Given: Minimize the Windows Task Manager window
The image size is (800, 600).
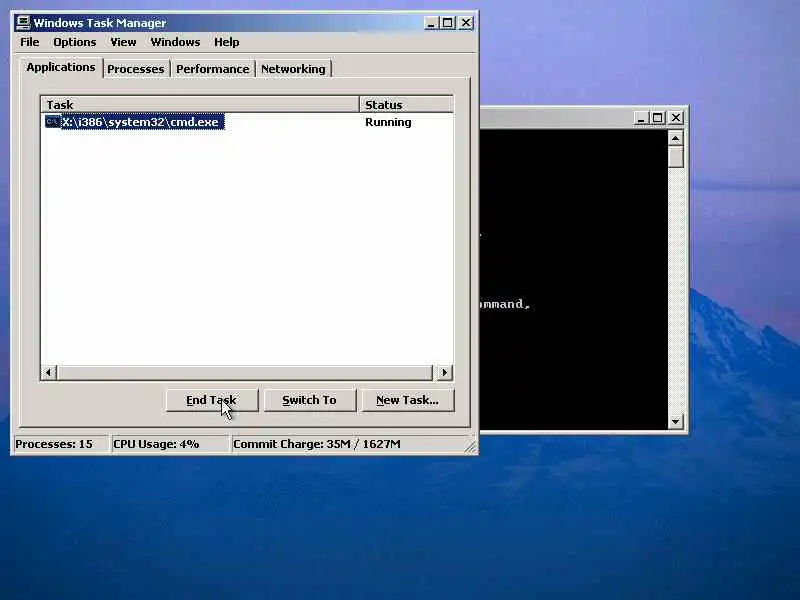Looking at the screenshot, I should coord(431,23).
